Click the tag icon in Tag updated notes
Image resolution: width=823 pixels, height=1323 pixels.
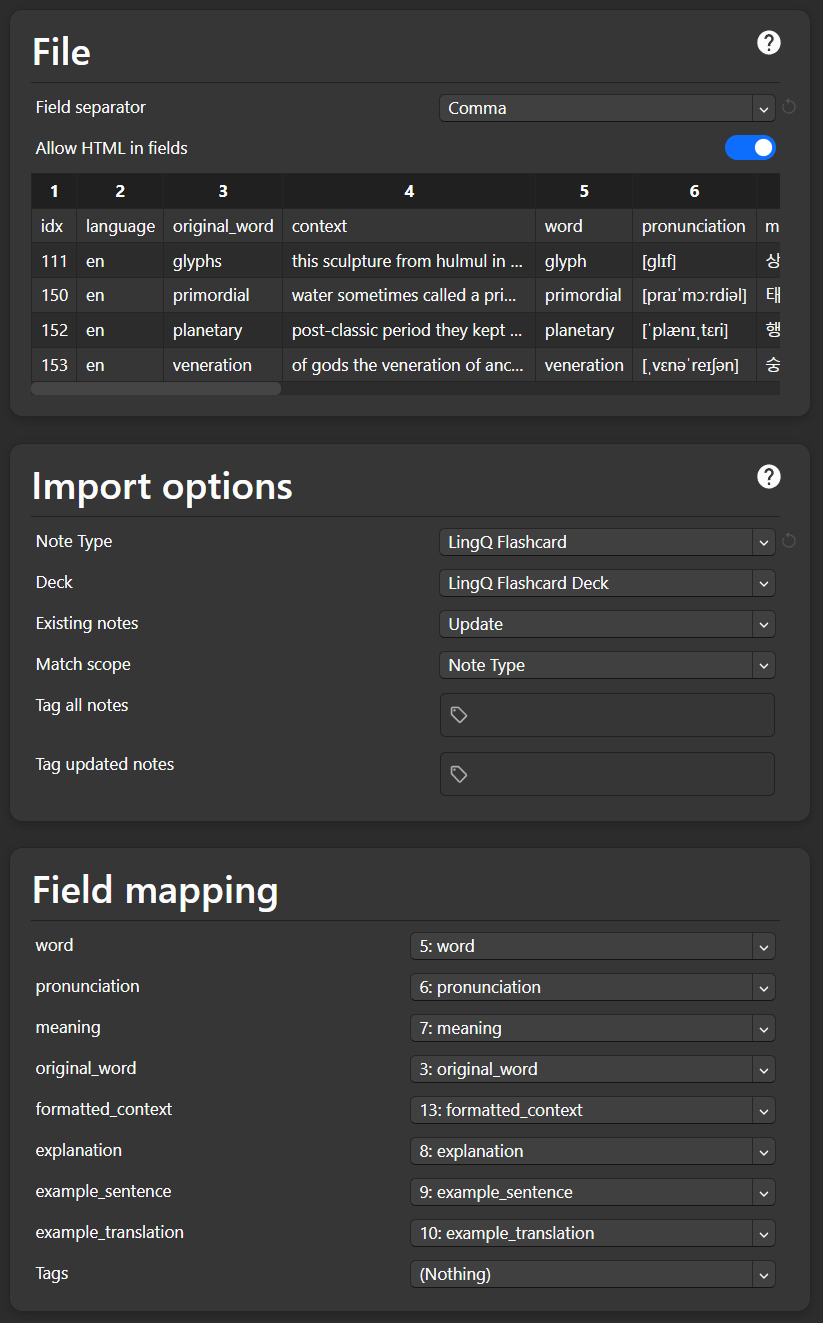tap(459, 774)
